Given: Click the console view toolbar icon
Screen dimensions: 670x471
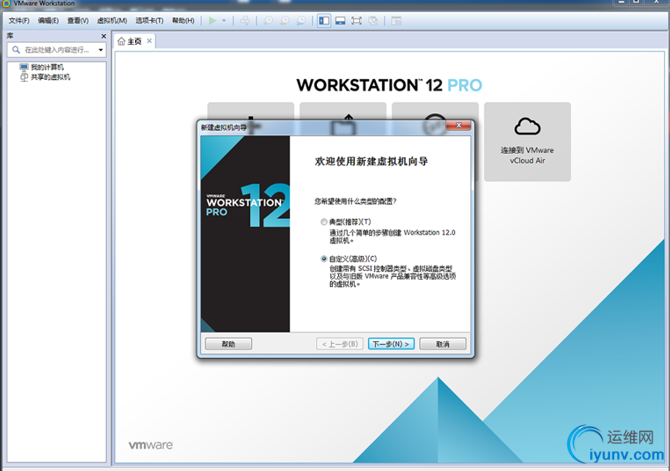Looking at the screenshot, I should click(x=396, y=21).
